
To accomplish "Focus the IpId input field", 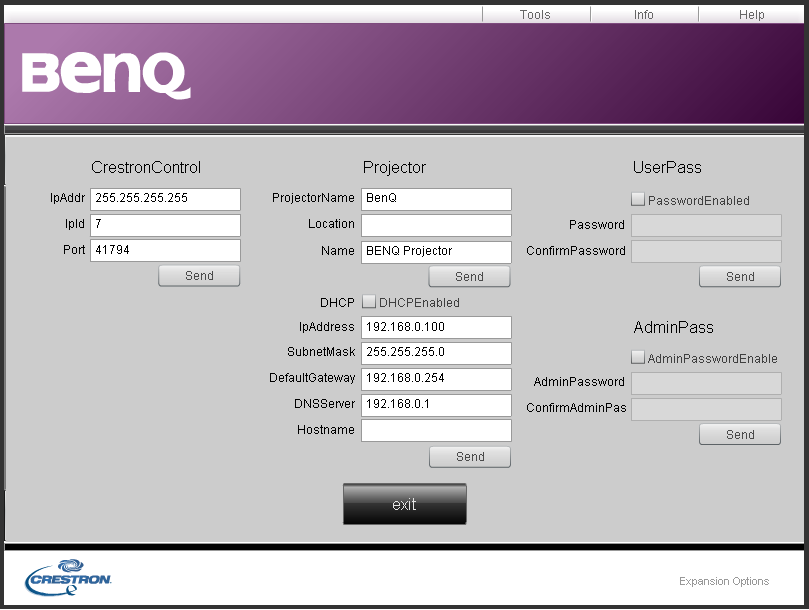I will [x=166, y=225].
